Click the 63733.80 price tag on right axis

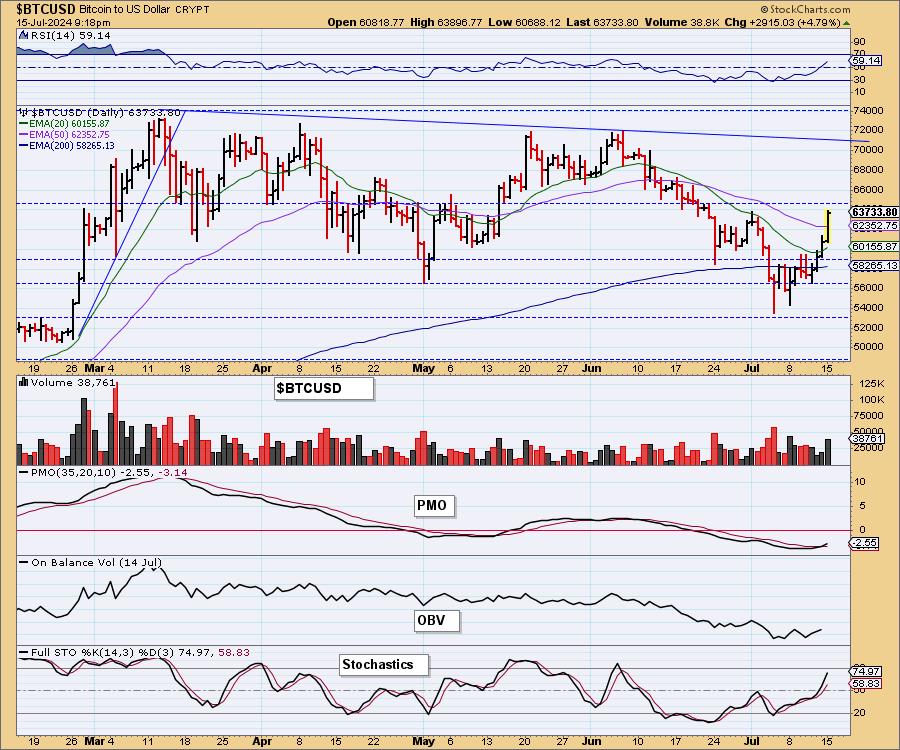pos(875,212)
